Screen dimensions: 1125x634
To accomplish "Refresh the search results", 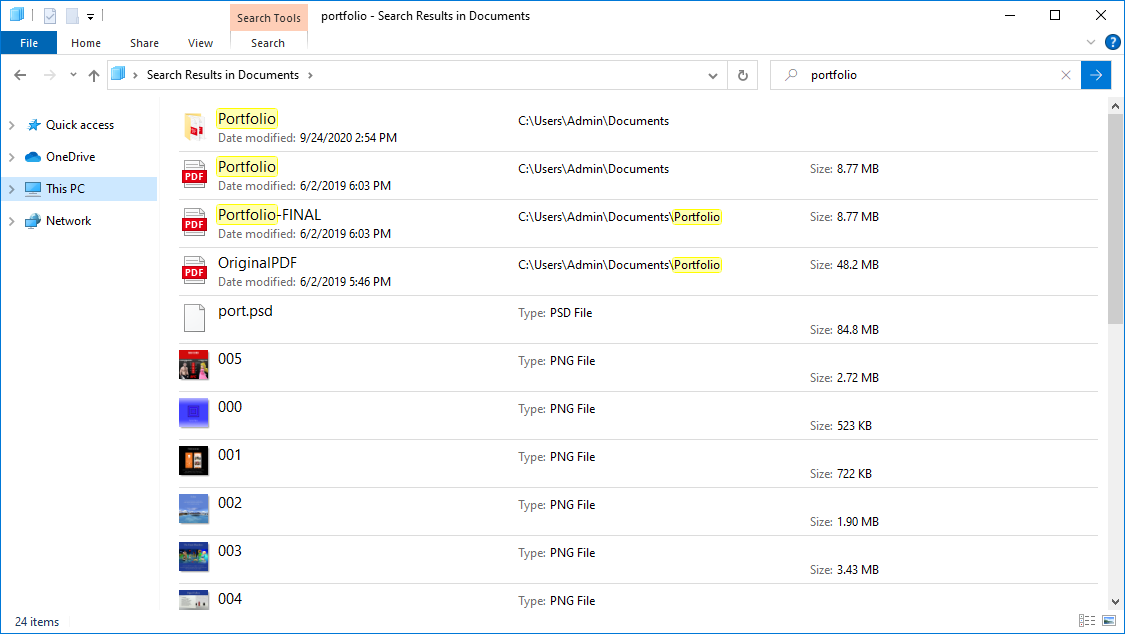I will pos(742,75).
